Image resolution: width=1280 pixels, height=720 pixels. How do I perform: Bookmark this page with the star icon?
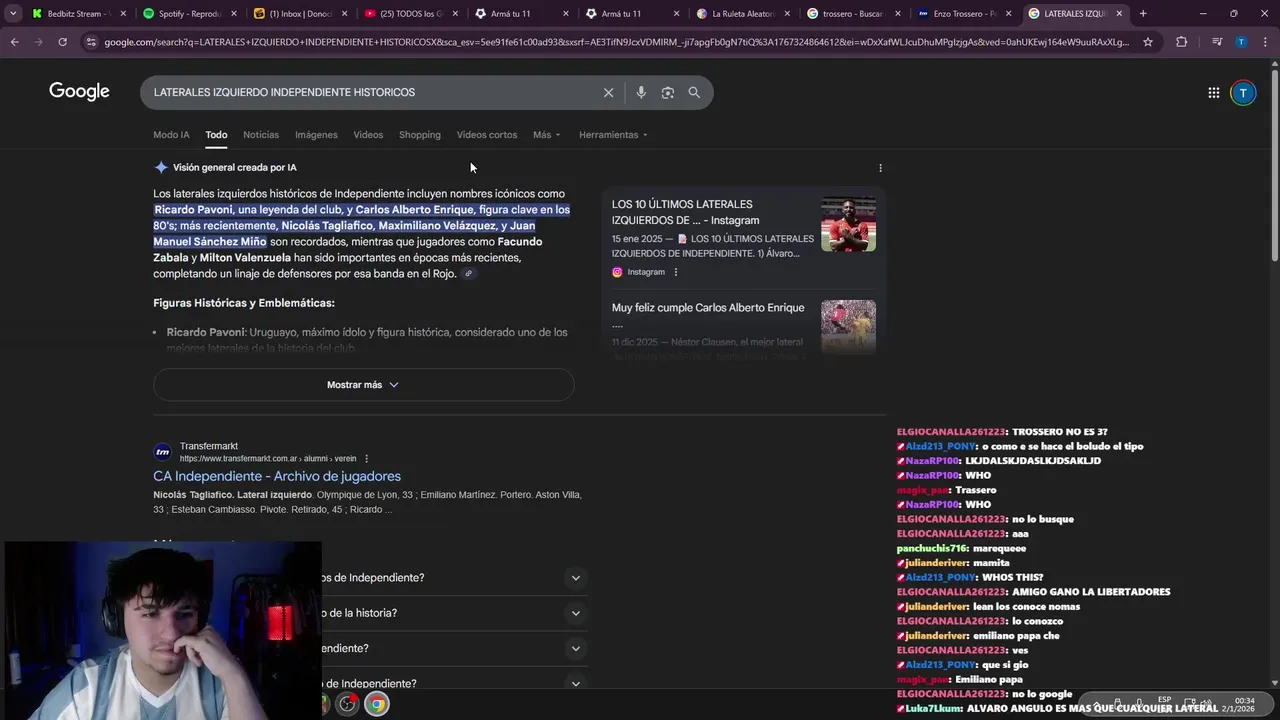pos(1148,42)
